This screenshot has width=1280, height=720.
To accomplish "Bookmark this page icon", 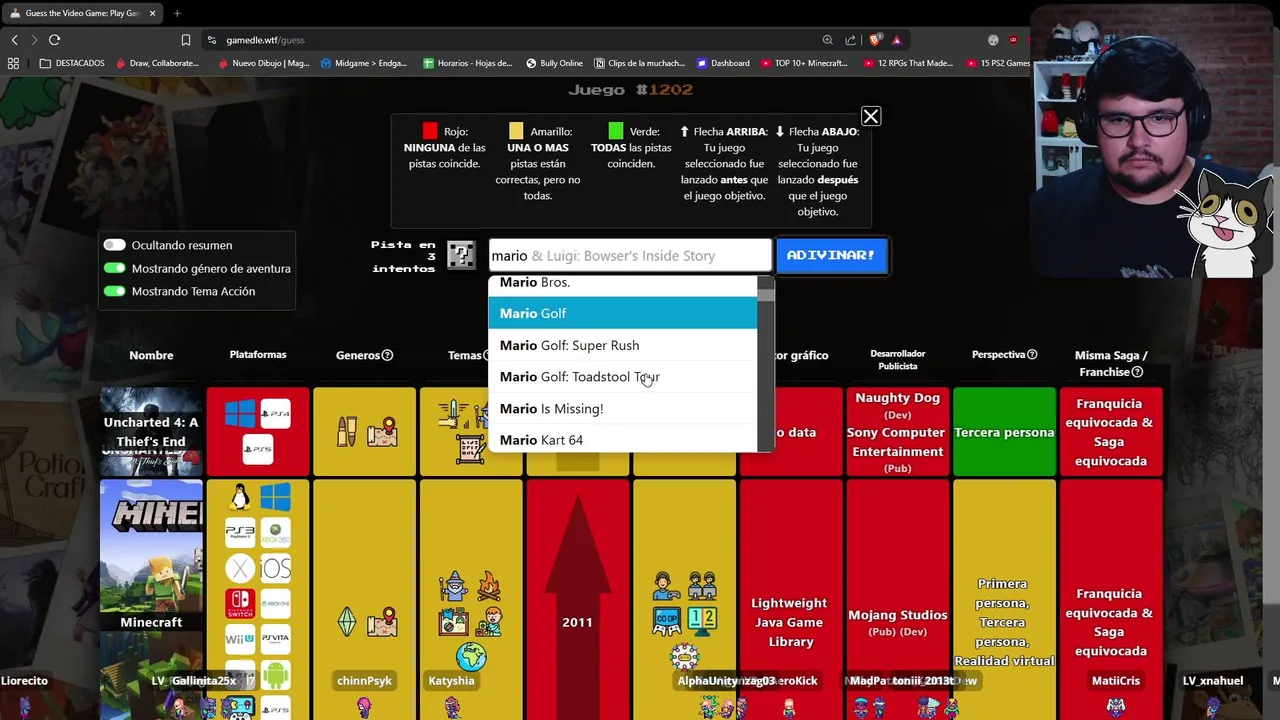I will tap(186, 40).
